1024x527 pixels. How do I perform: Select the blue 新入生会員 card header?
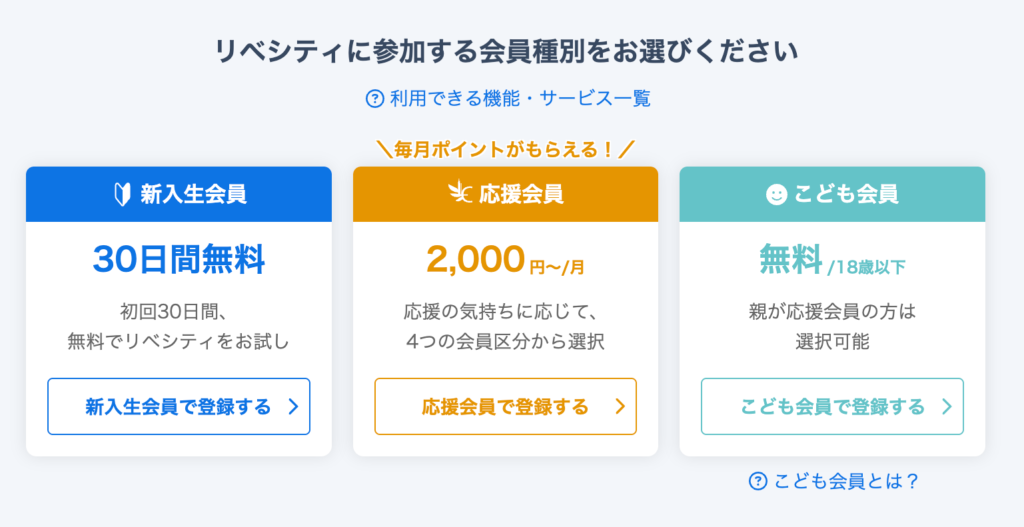(x=178, y=194)
